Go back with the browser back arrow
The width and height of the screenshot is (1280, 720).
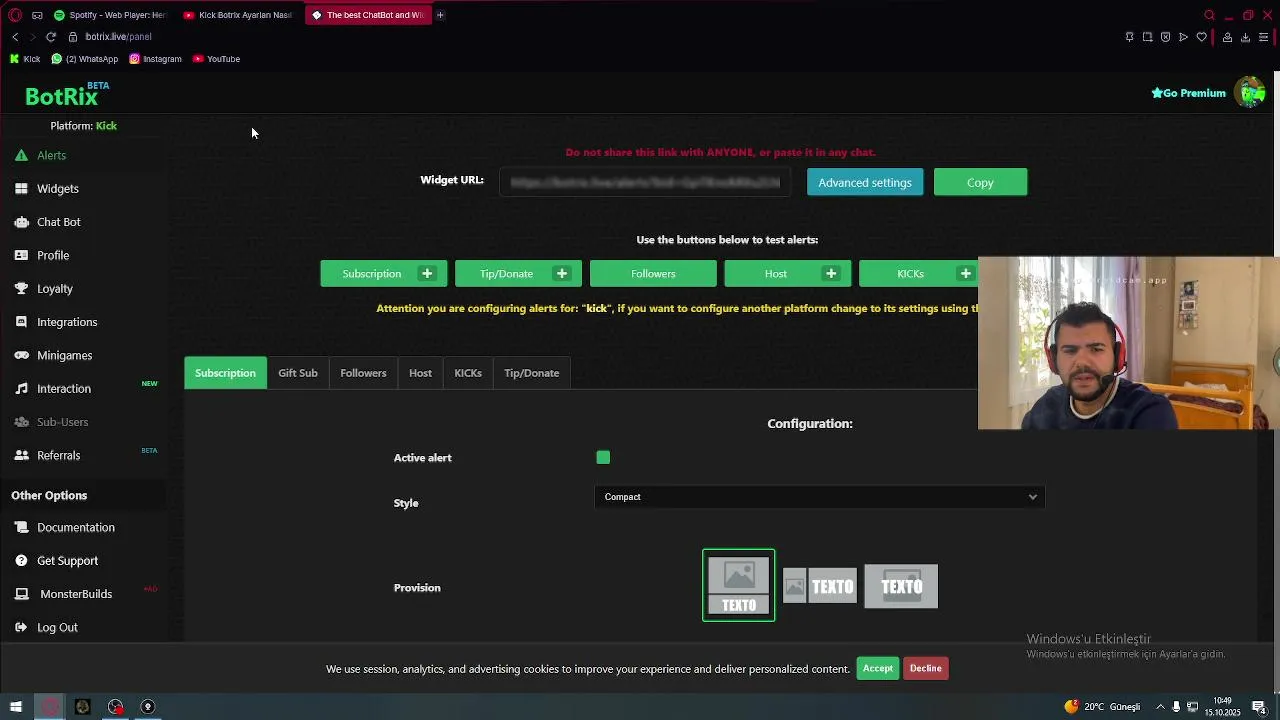pos(15,37)
